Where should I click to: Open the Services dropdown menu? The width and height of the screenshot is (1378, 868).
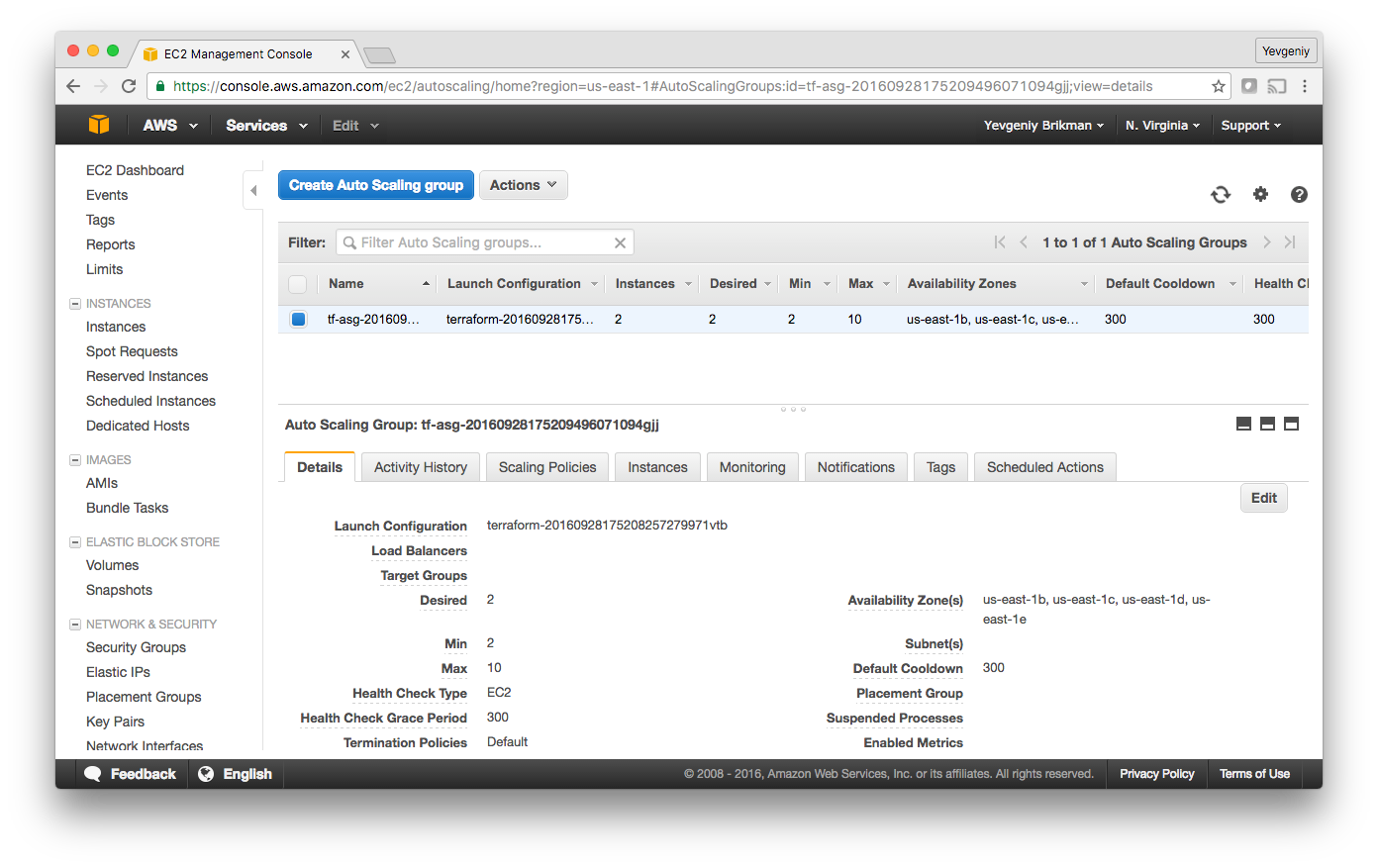(267, 126)
